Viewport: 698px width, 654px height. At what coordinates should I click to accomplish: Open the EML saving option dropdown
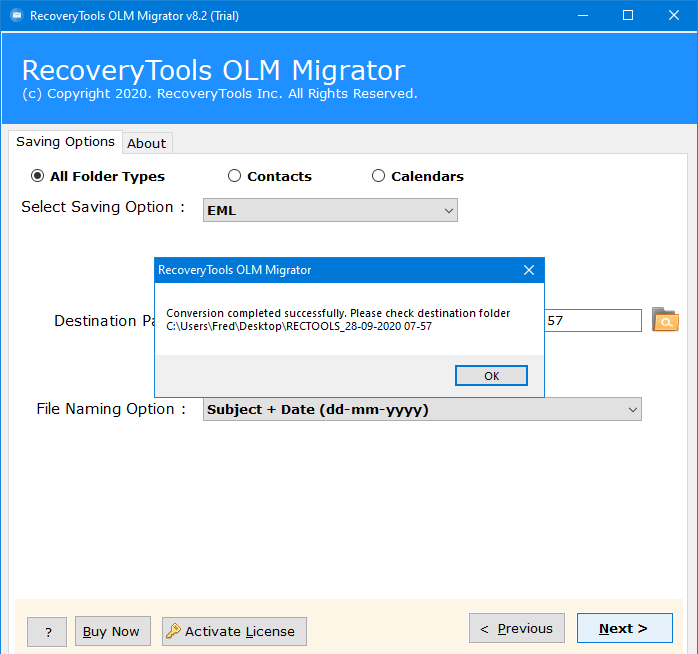point(330,210)
